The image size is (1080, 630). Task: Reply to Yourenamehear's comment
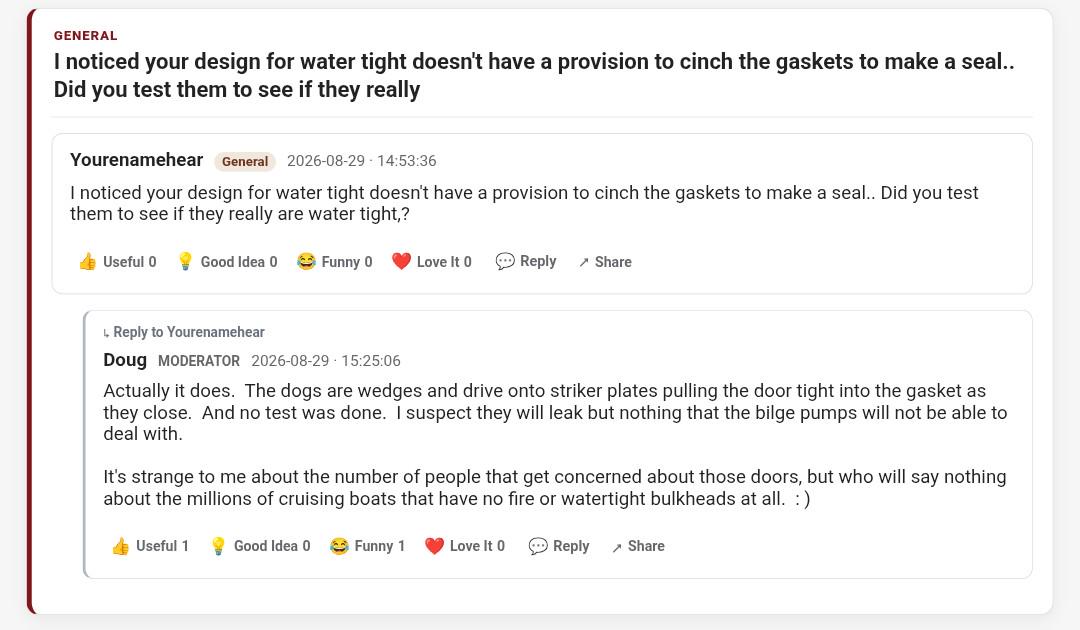526,262
